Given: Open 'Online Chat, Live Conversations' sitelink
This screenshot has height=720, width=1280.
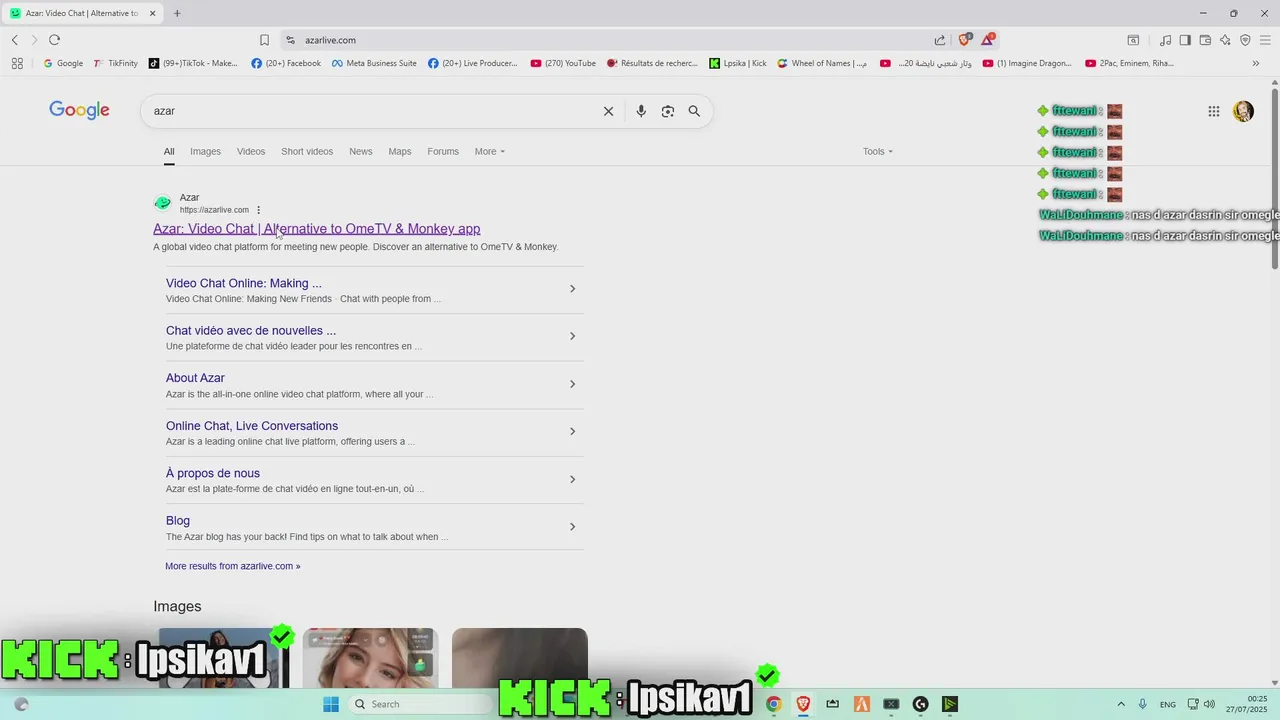Looking at the screenshot, I should click(x=252, y=426).
